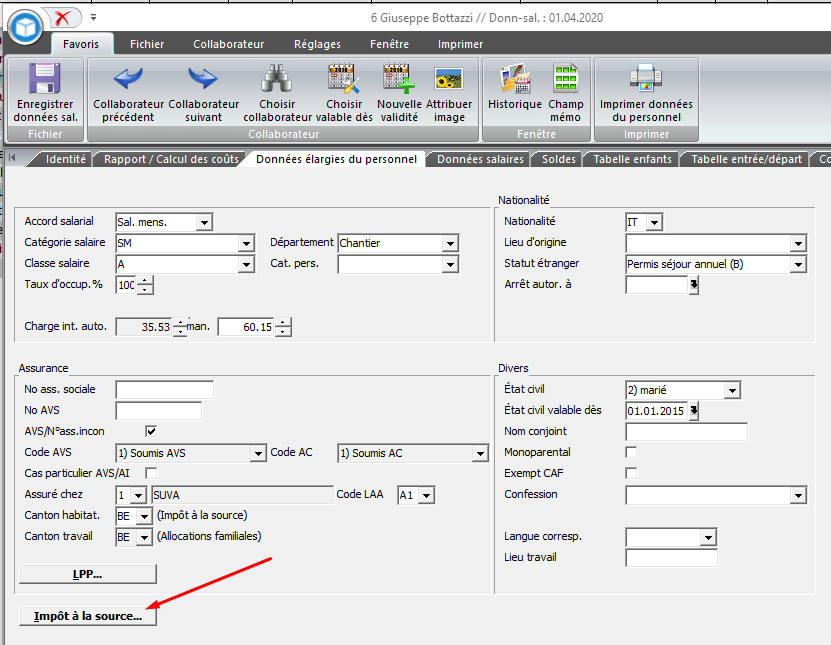Expand Cat. pers. dropdown

click(450, 264)
